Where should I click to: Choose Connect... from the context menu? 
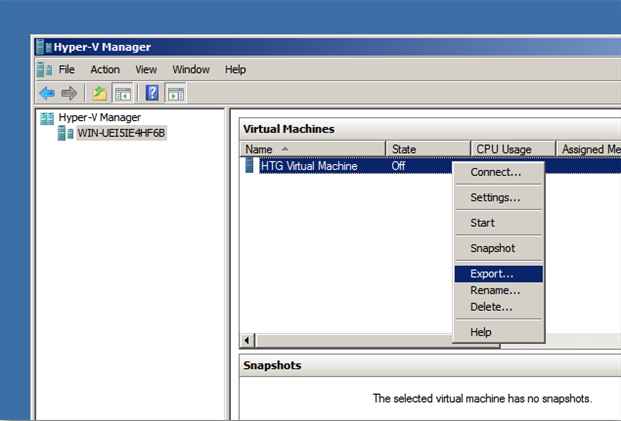click(x=499, y=172)
